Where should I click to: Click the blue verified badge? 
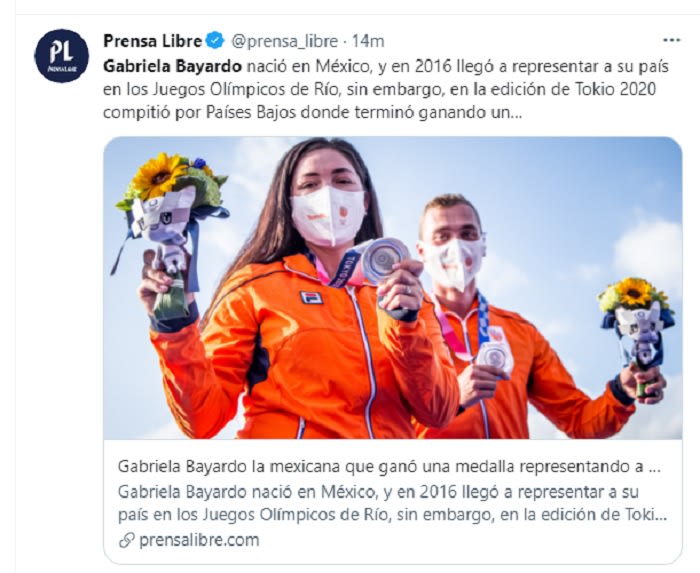[216, 41]
